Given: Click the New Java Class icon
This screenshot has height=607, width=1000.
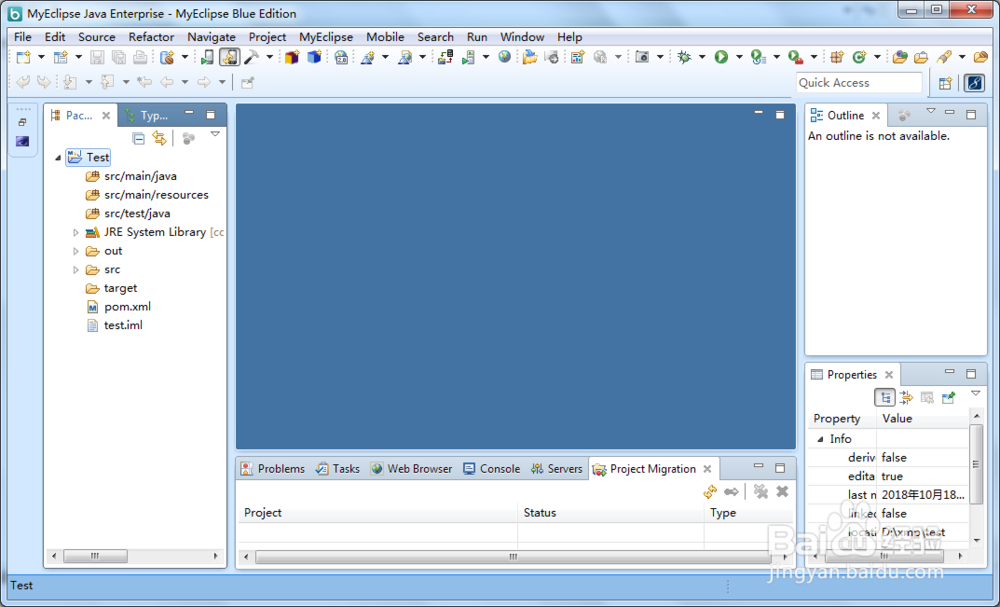Looking at the screenshot, I should (860, 57).
